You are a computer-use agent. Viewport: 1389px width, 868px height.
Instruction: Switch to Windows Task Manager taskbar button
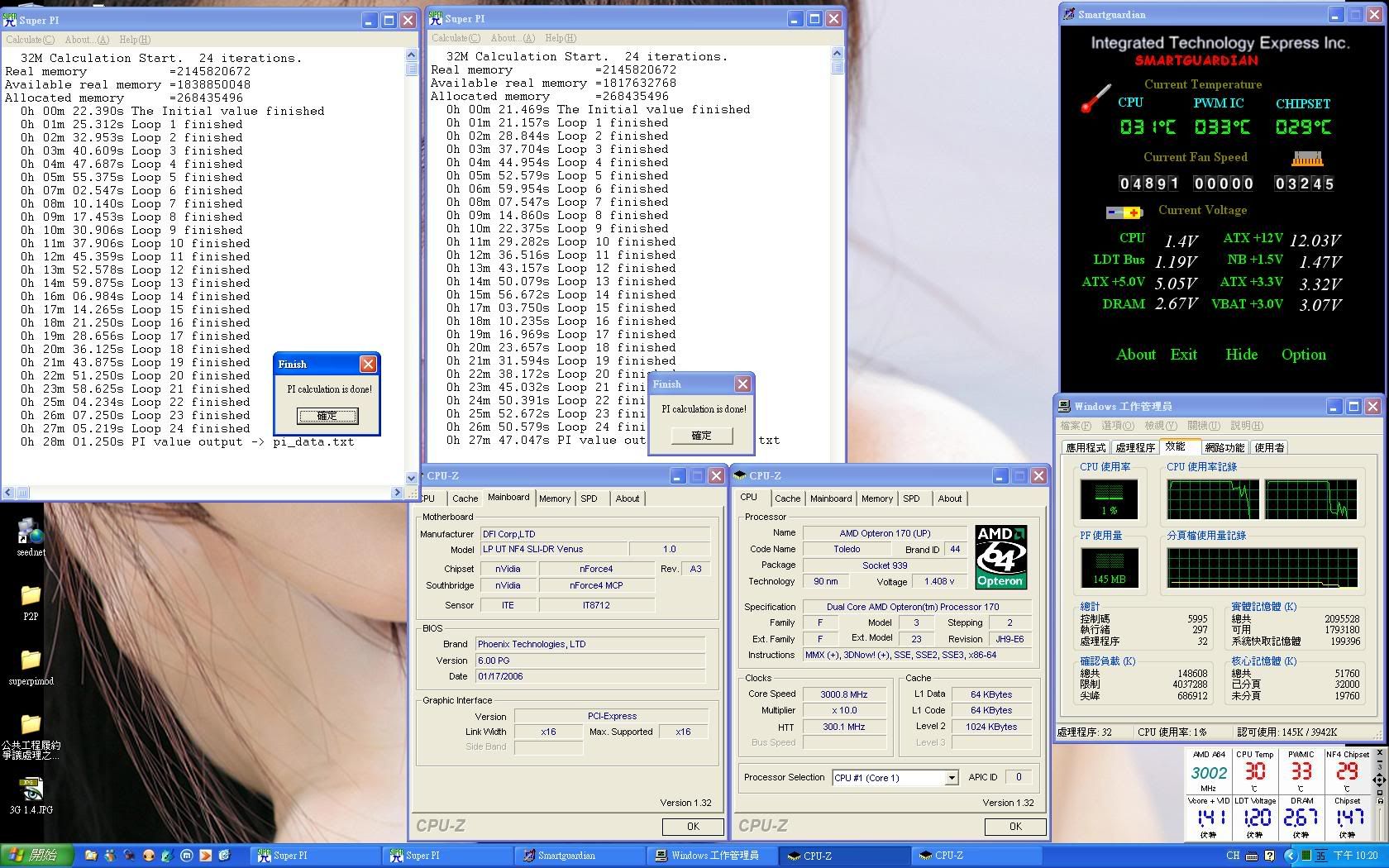(713, 856)
